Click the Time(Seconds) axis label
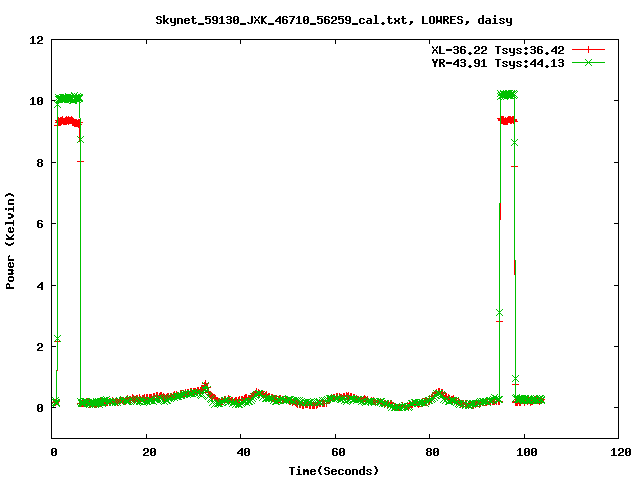 pyautogui.click(x=334, y=471)
